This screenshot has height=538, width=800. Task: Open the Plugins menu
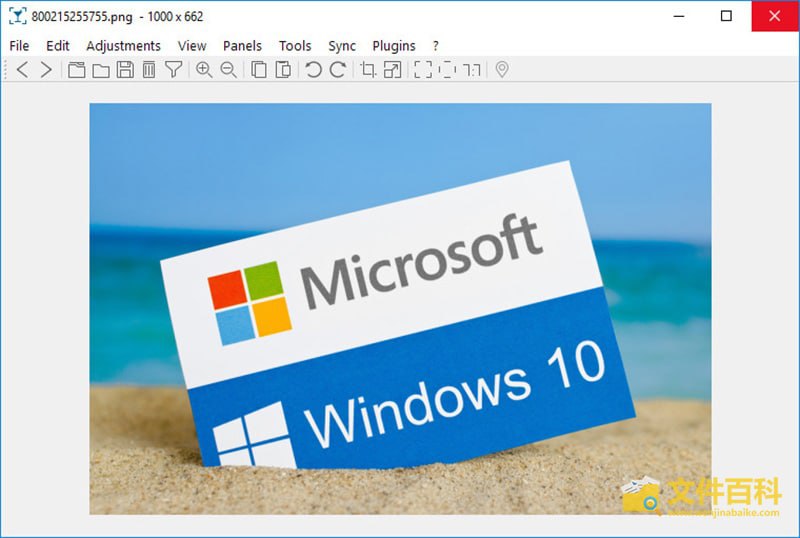pyautogui.click(x=394, y=46)
